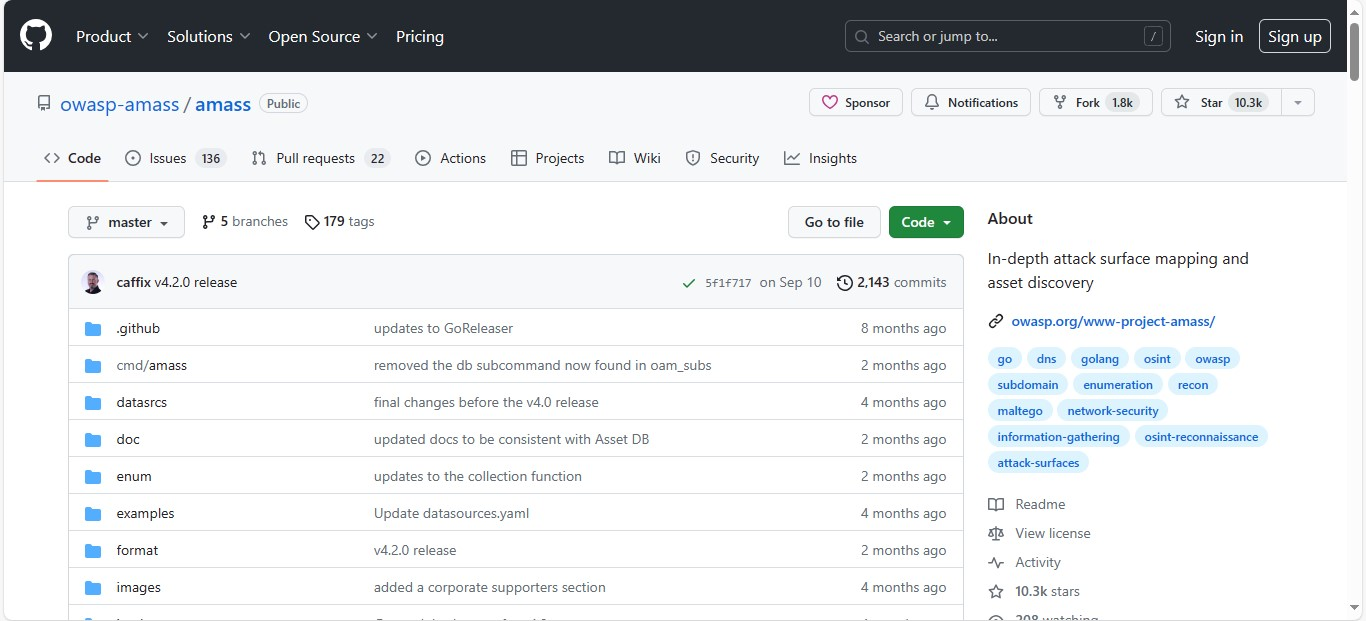Click the datasrcs folder icon

tap(93, 403)
